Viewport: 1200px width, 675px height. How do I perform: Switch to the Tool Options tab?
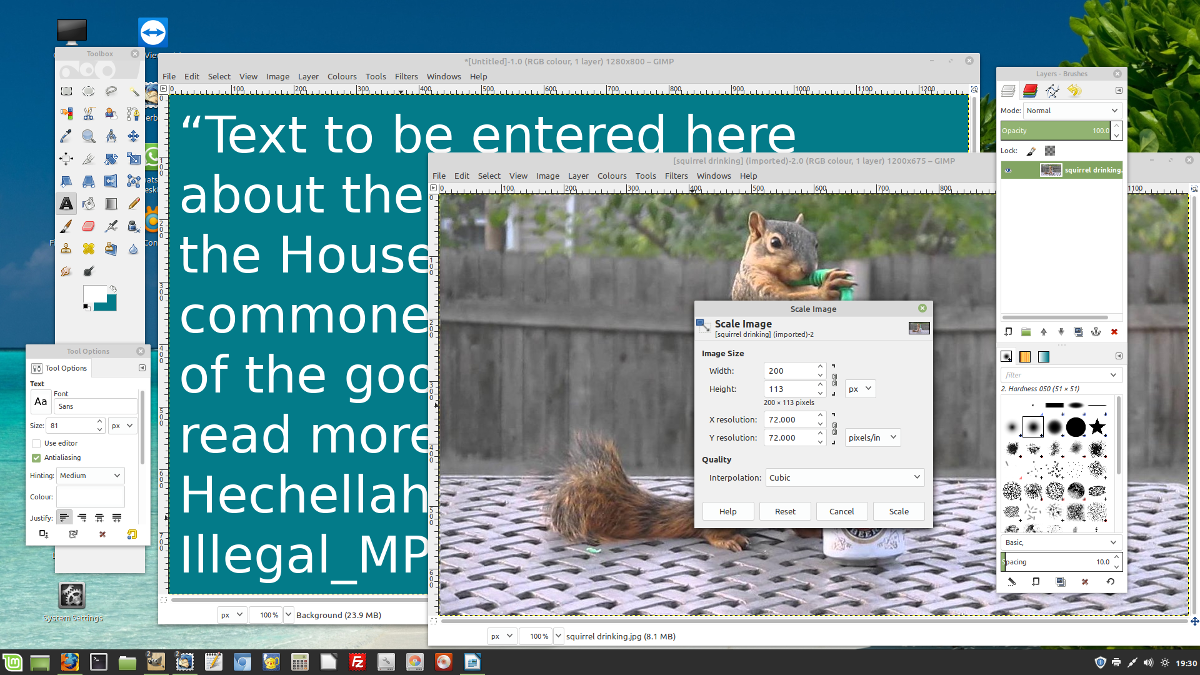60,368
